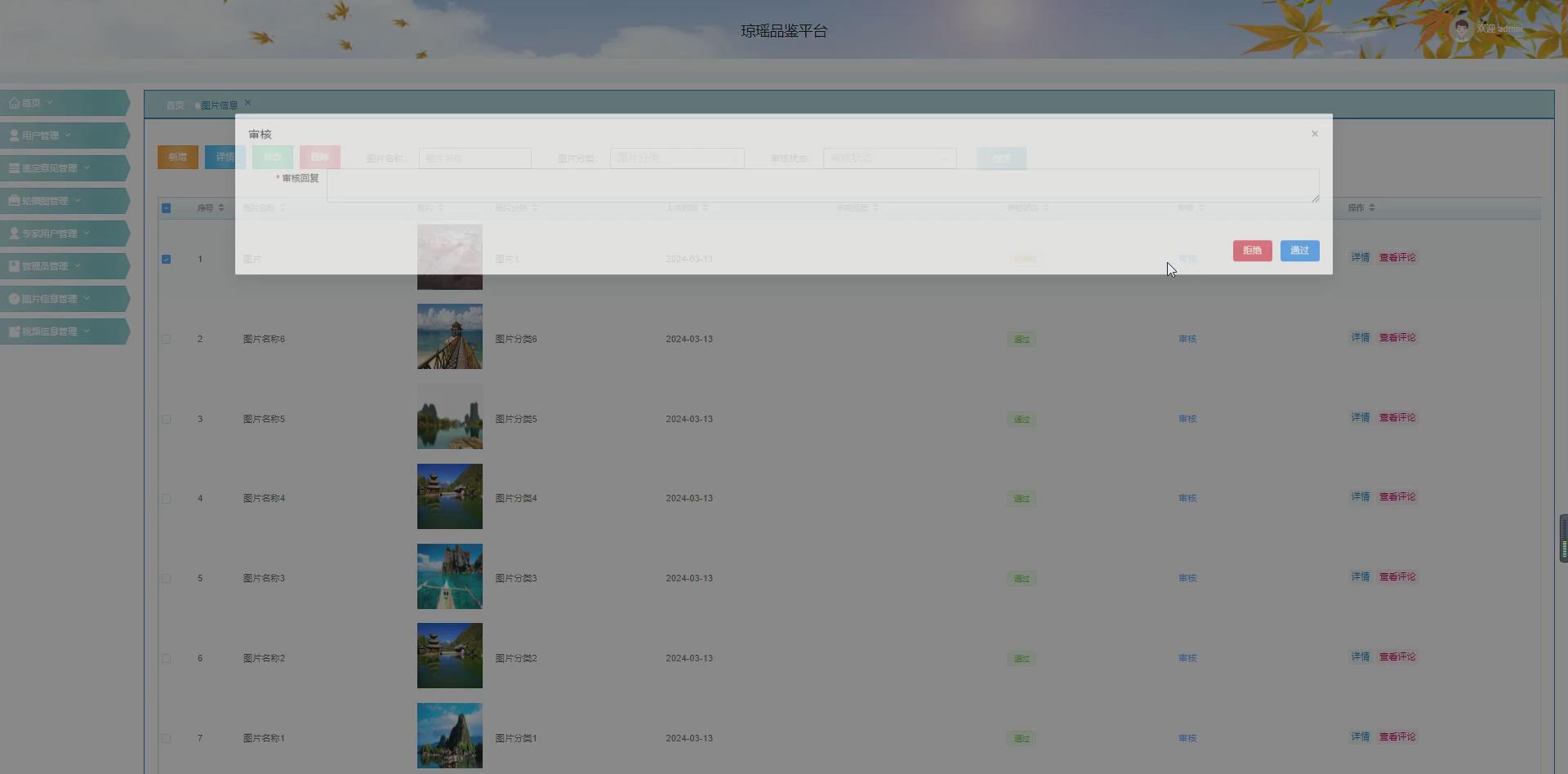Open 审核 link for 图片名称4 row

coord(1187,498)
